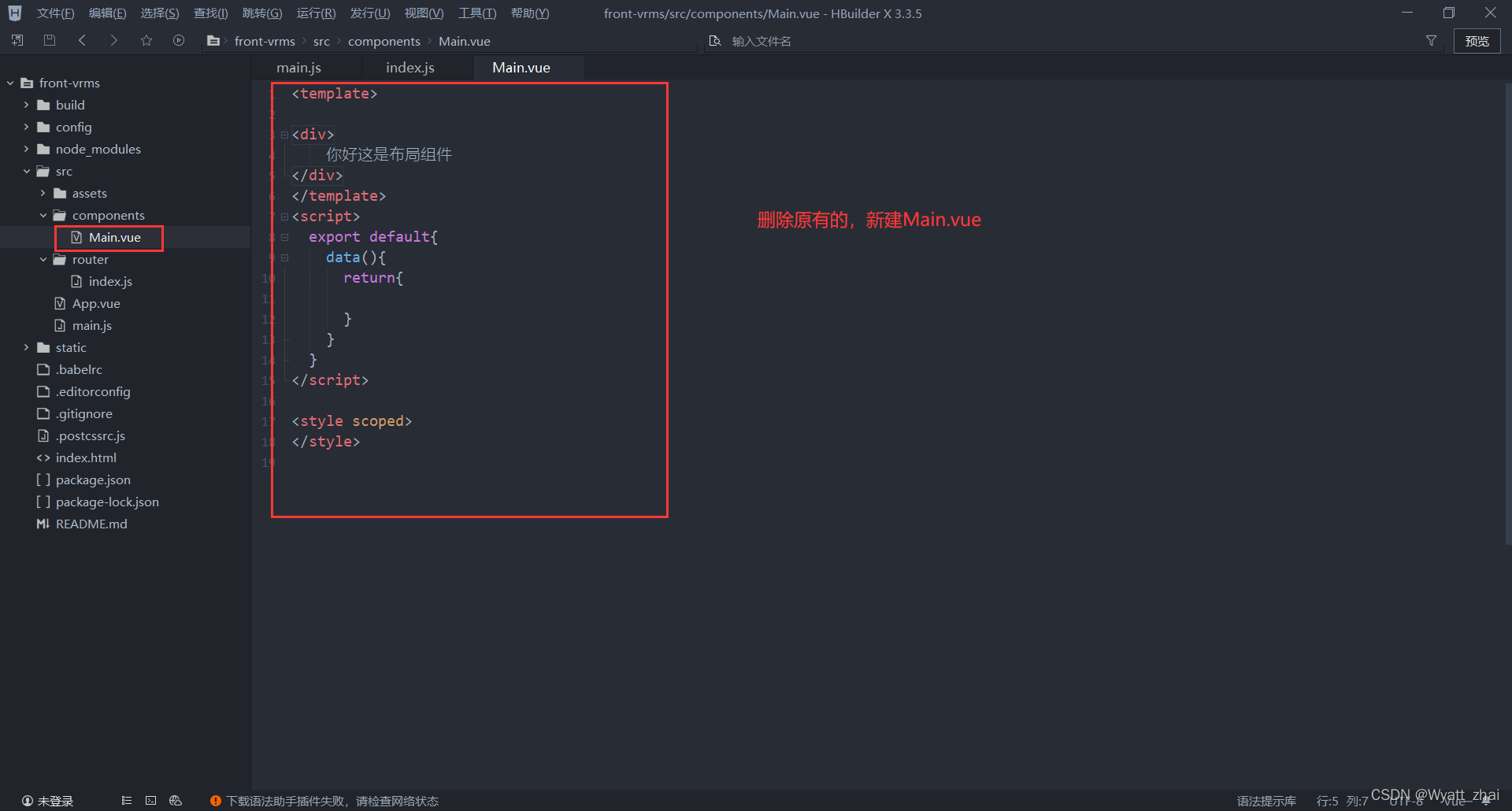
Task: Click the HBuilder X logo icon
Action: pos(15,13)
